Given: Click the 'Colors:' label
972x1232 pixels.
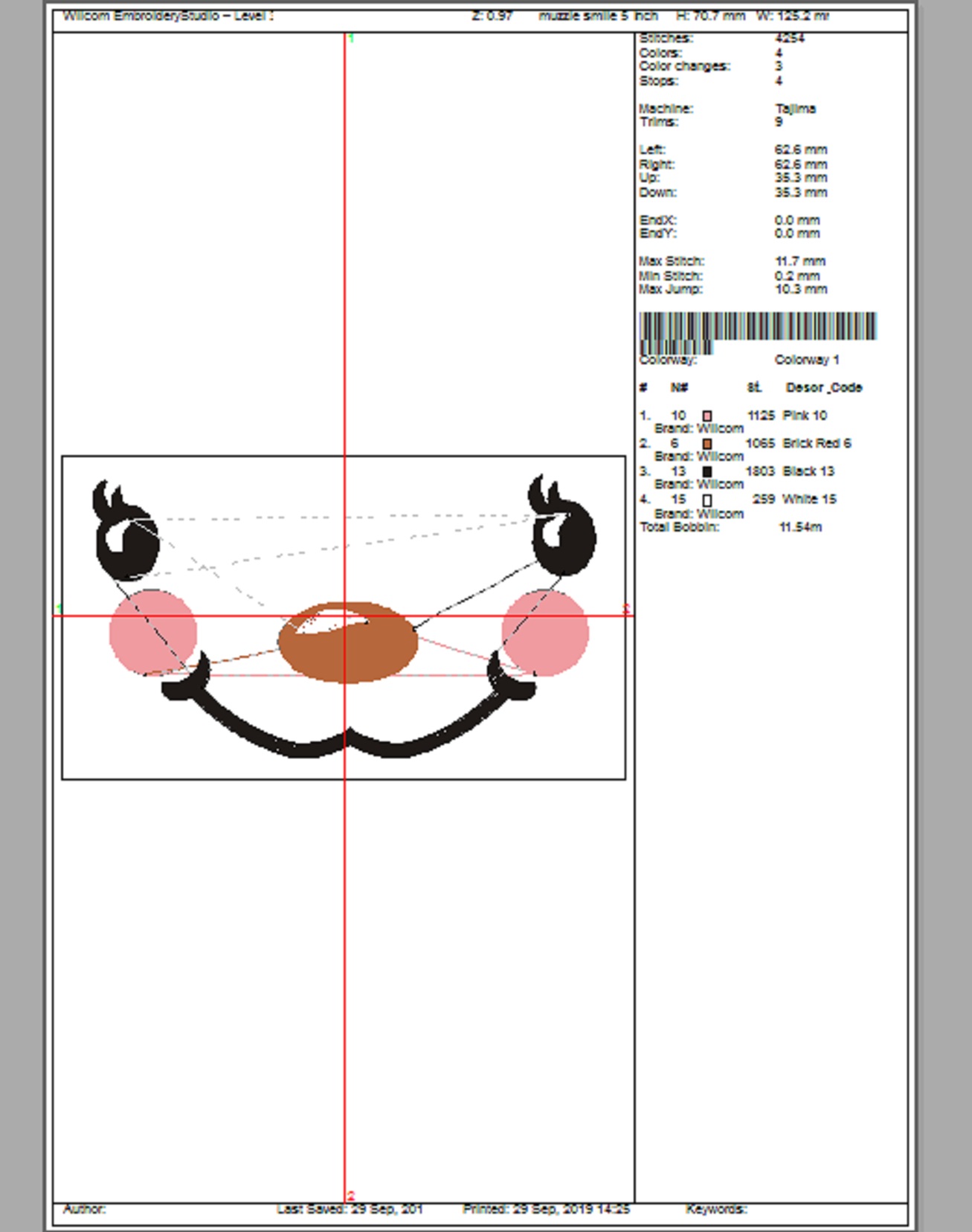Looking at the screenshot, I should (x=660, y=53).
